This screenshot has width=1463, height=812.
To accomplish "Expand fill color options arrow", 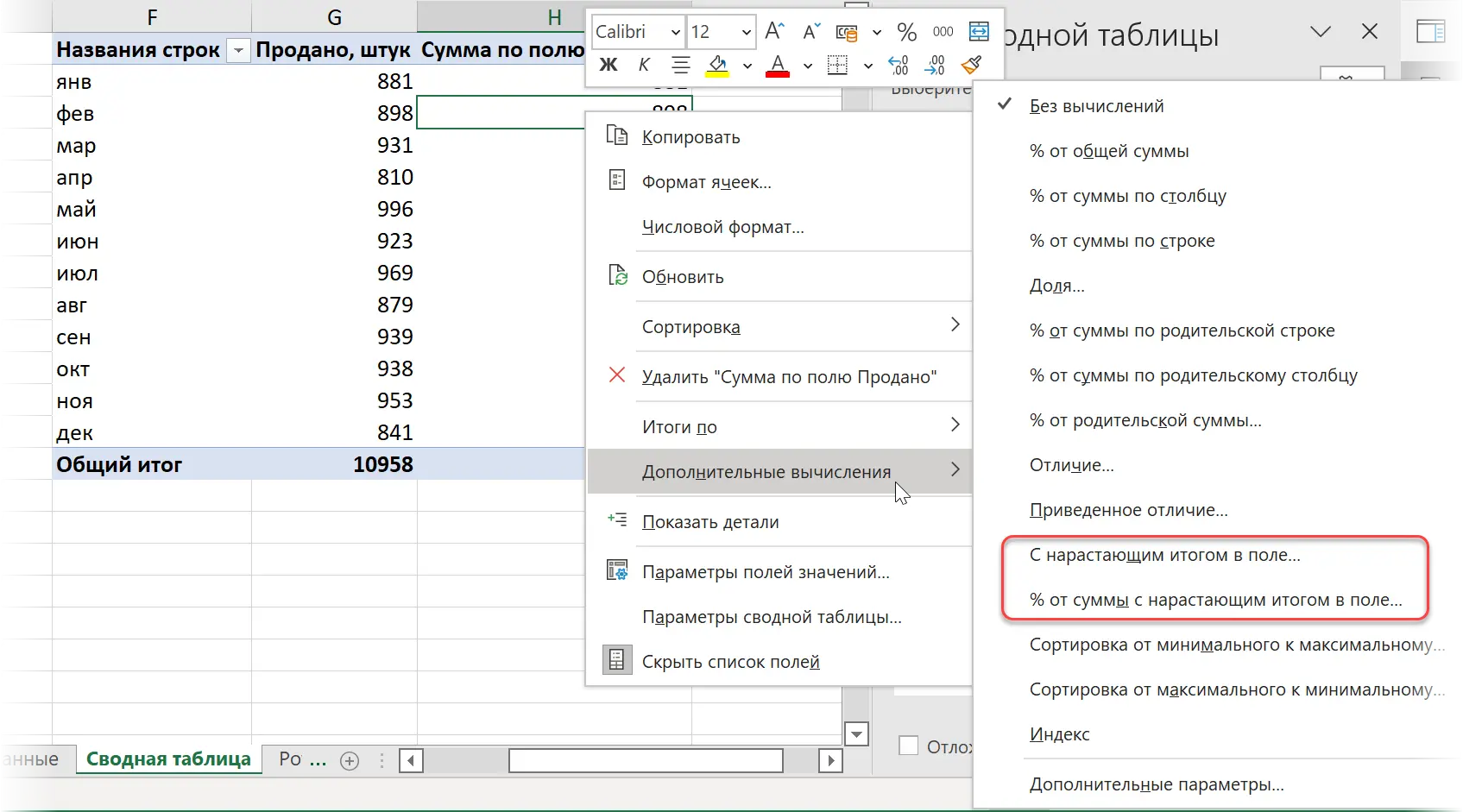I will (747, 66).
